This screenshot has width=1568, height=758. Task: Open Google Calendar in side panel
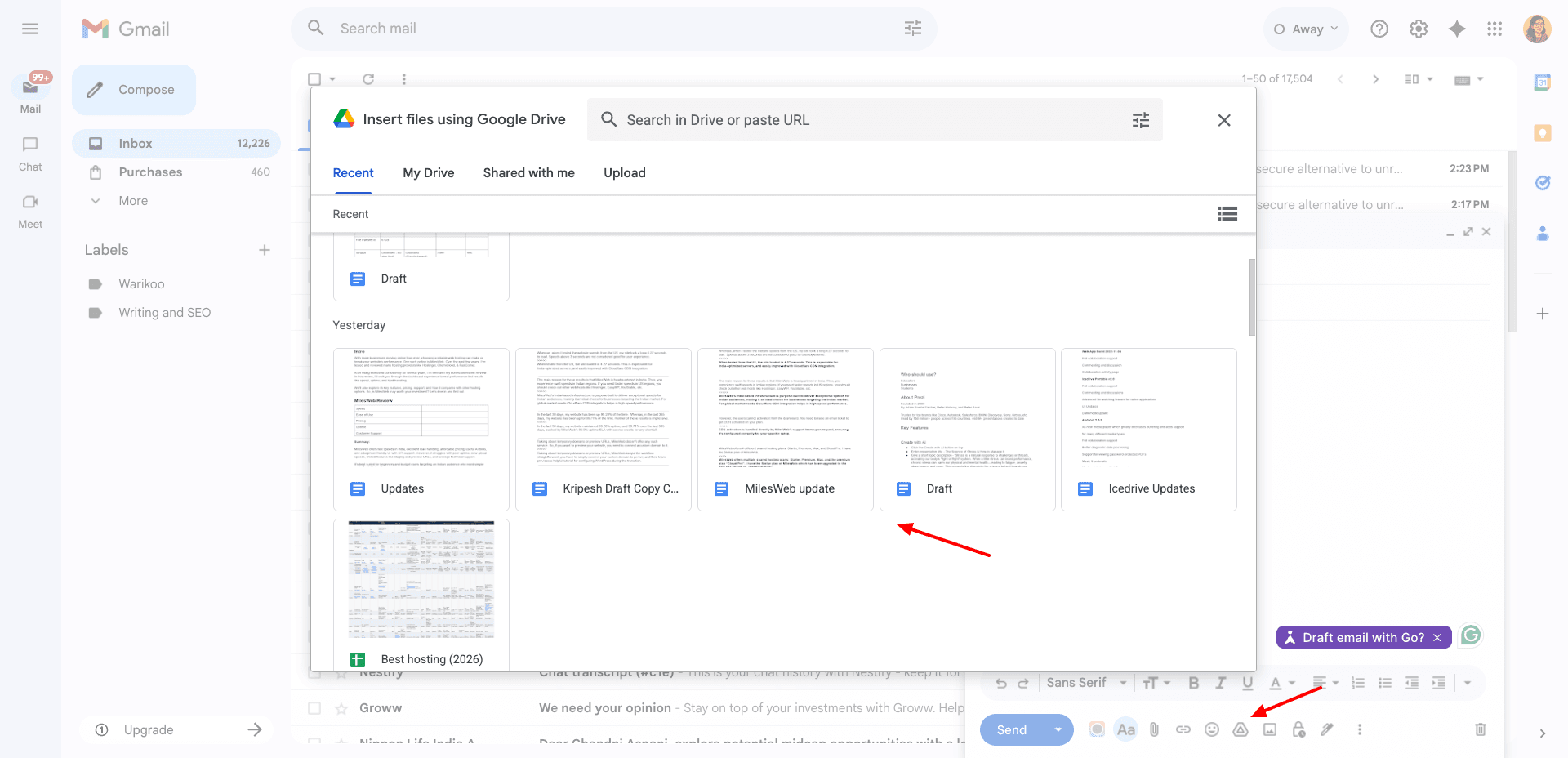click(1543, 82)
